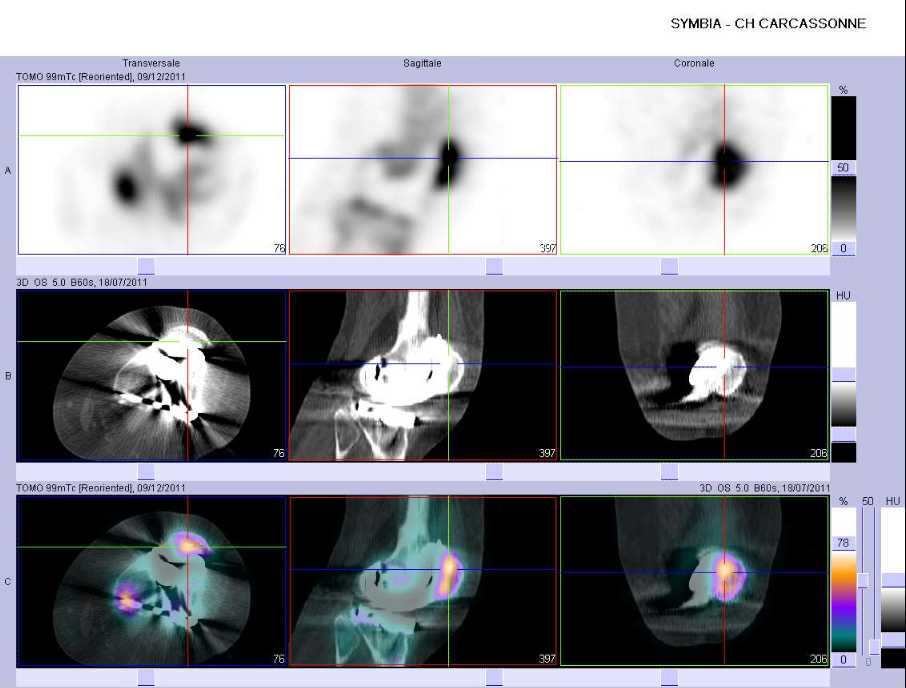Click slice slider handle under row A coronal view

click(x=669, y=266)
